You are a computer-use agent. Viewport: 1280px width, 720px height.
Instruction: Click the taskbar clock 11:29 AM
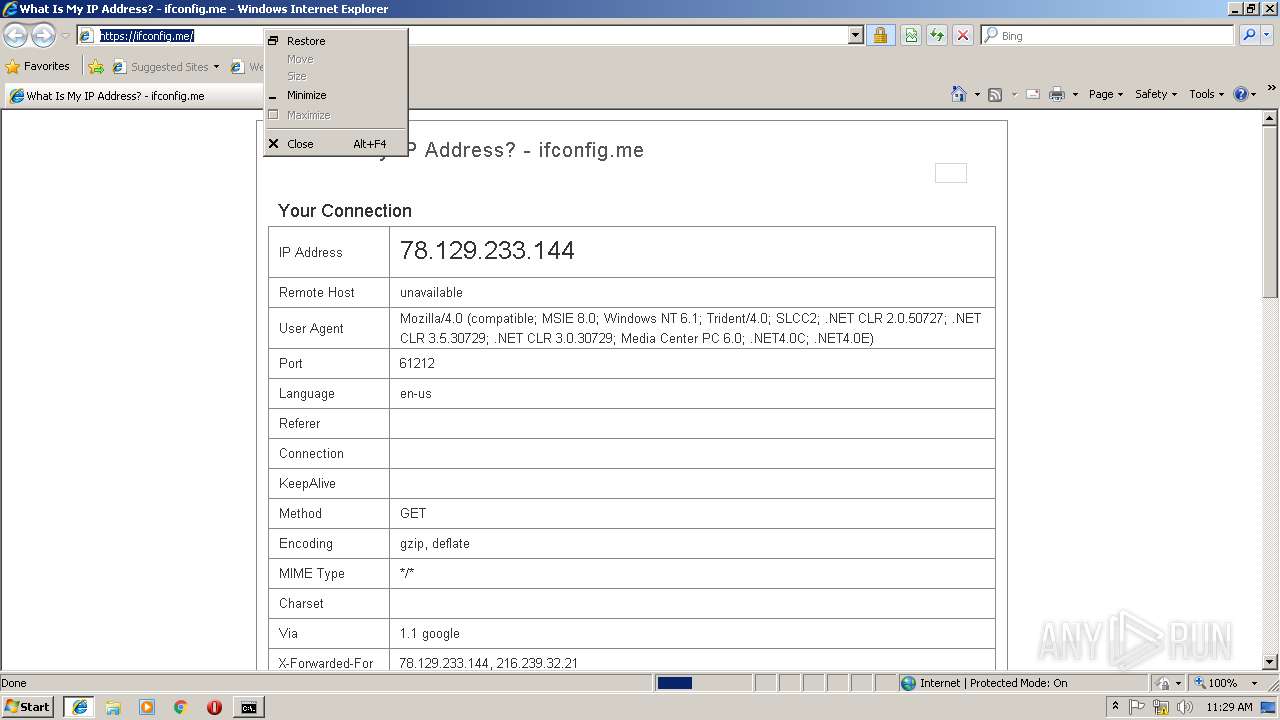coord(1229,707)
